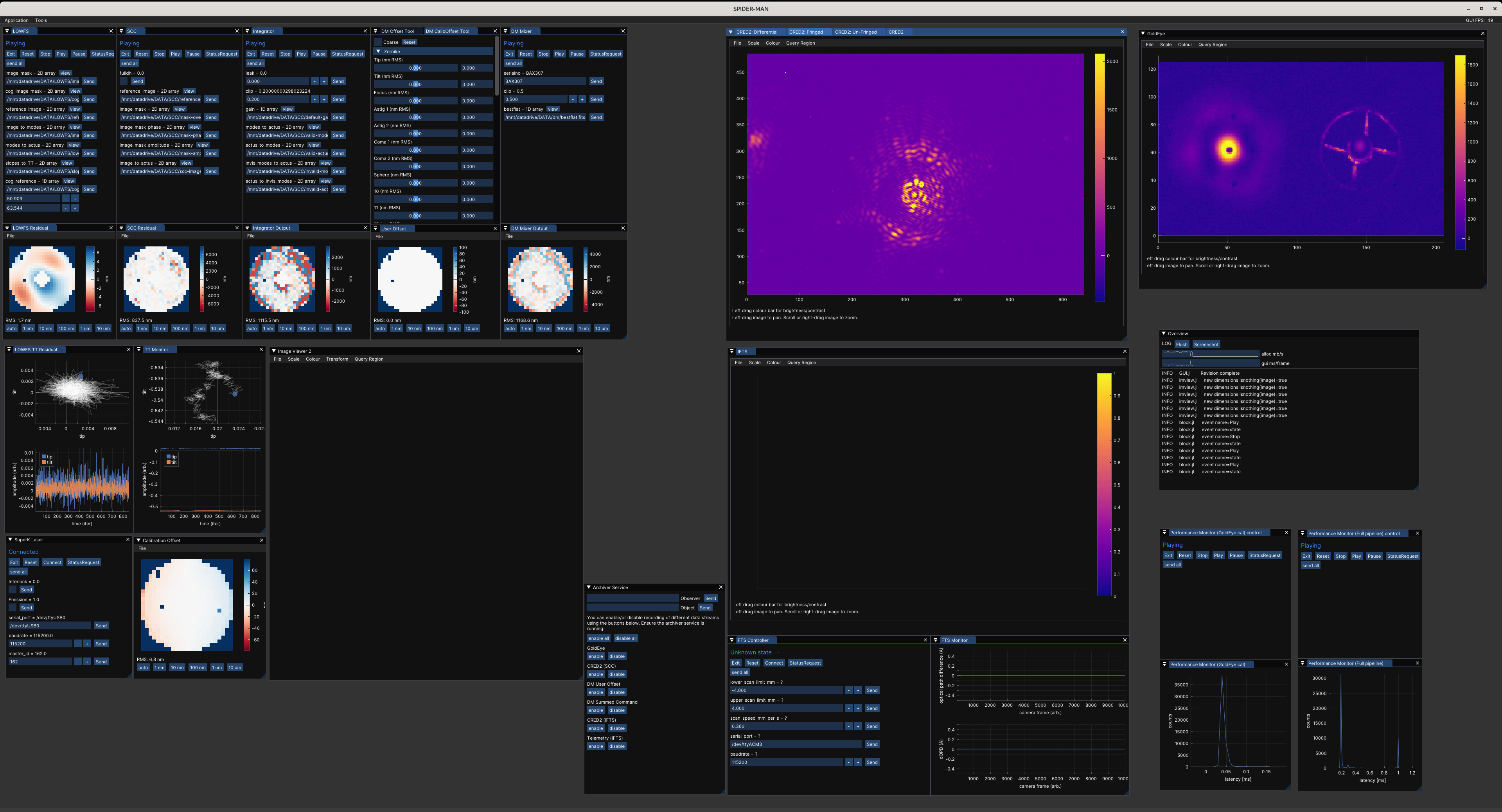Click the minus stepper for Integrator clip

click(315, 100)
